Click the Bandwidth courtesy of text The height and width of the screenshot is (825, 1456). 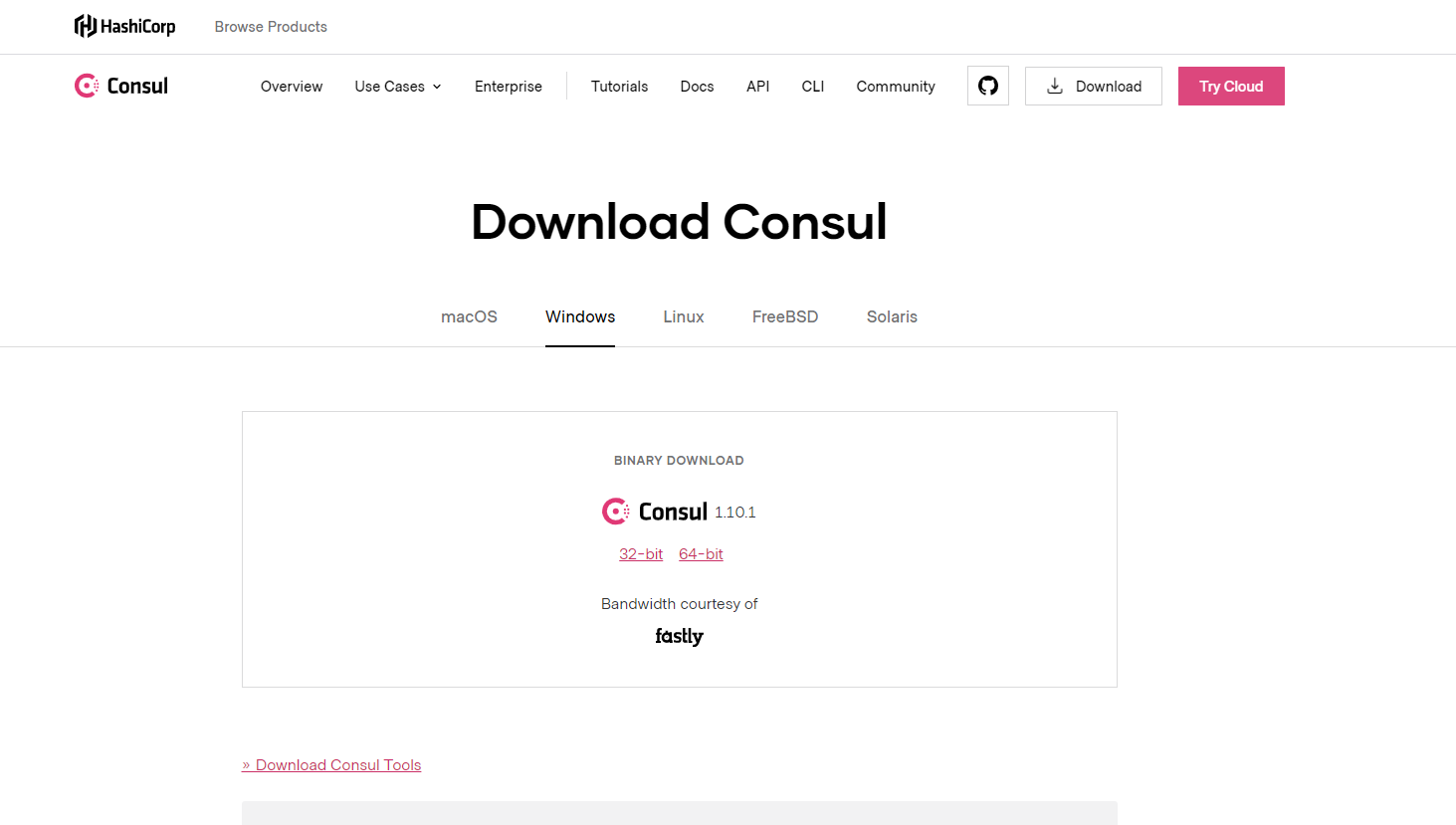pyautogui.click(x=679, y=604)
